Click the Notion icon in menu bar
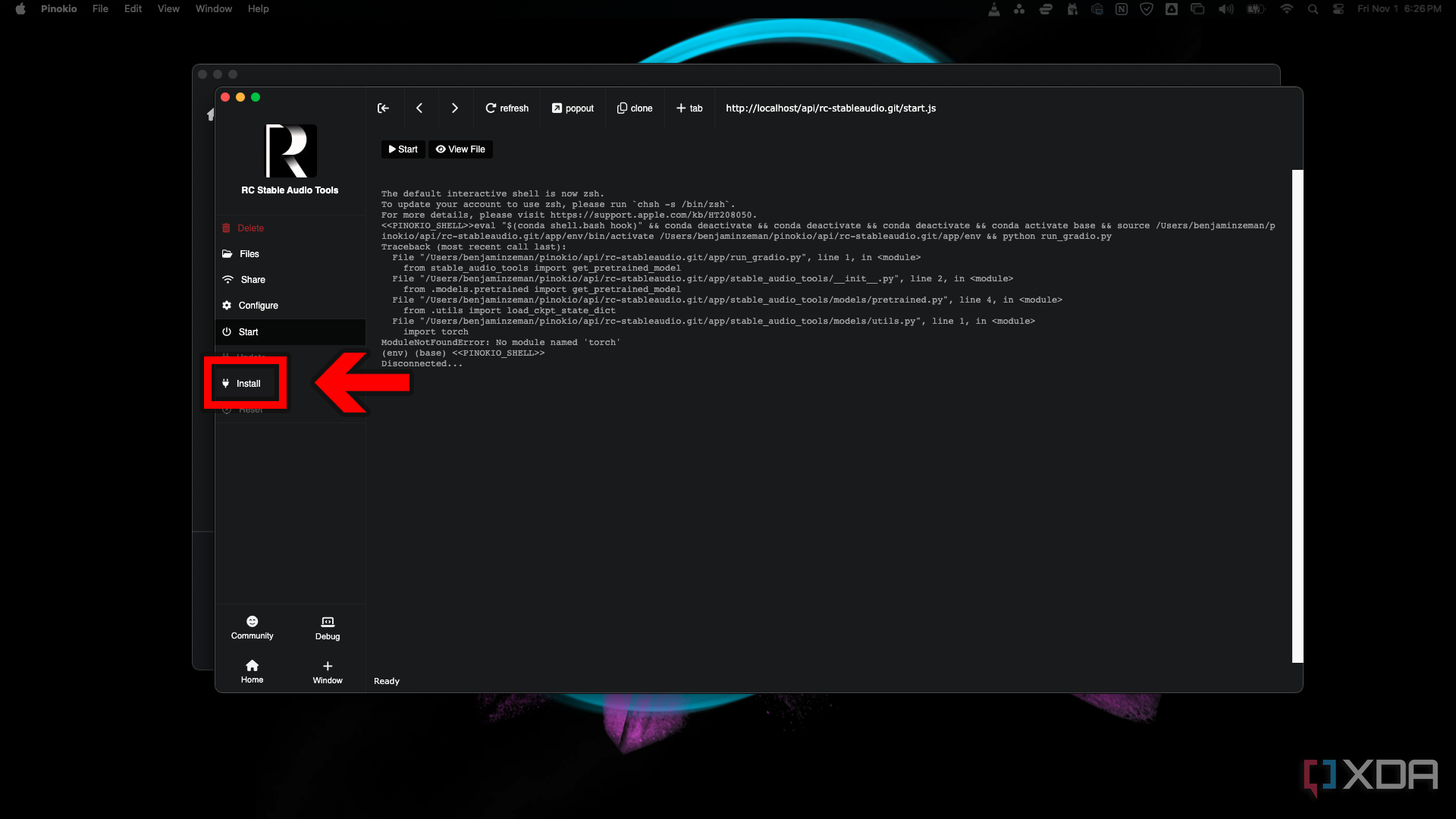The image size is (1456, 819). tap(1122, 9)
